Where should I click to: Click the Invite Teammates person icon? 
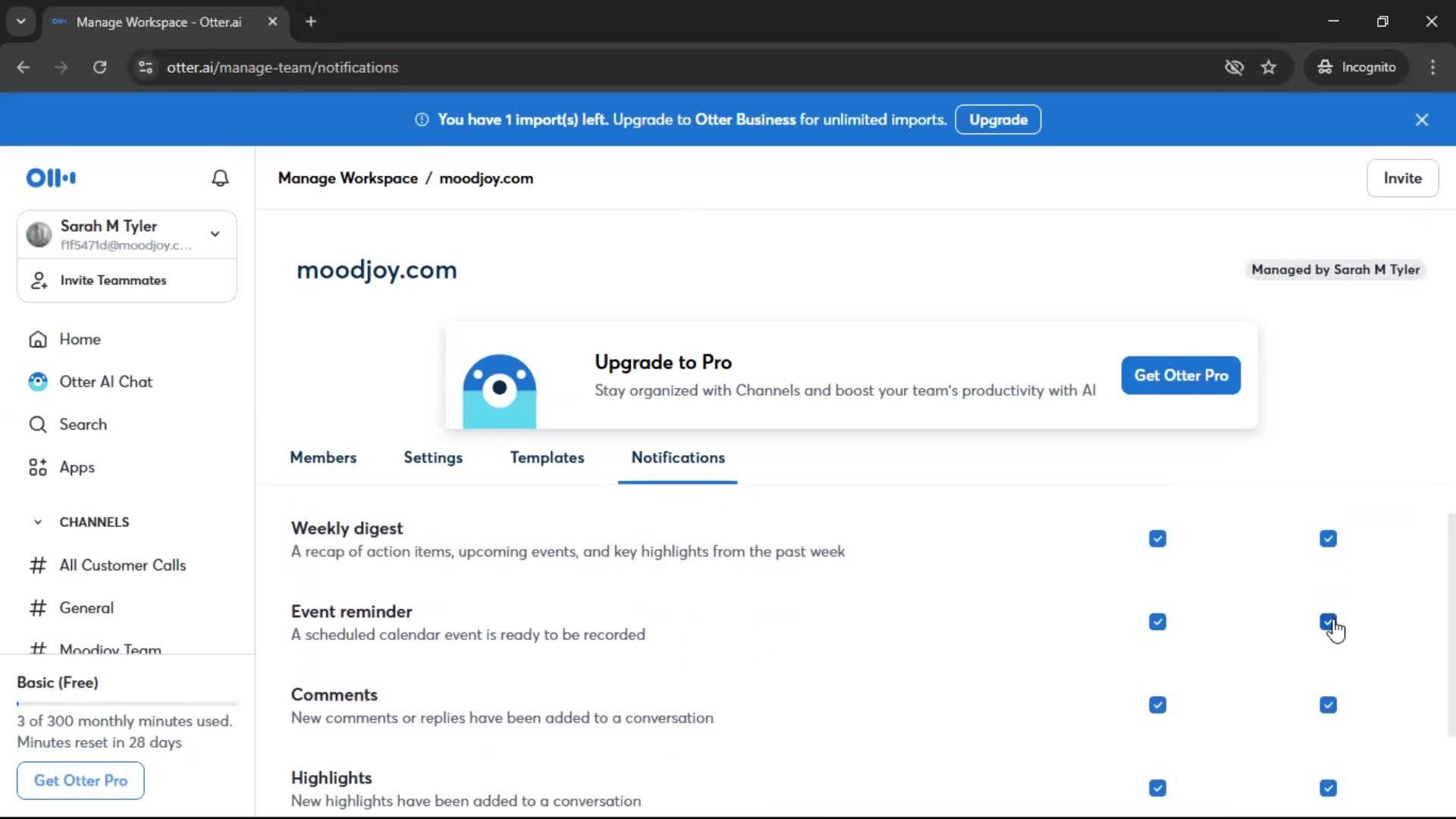point(39,281)
